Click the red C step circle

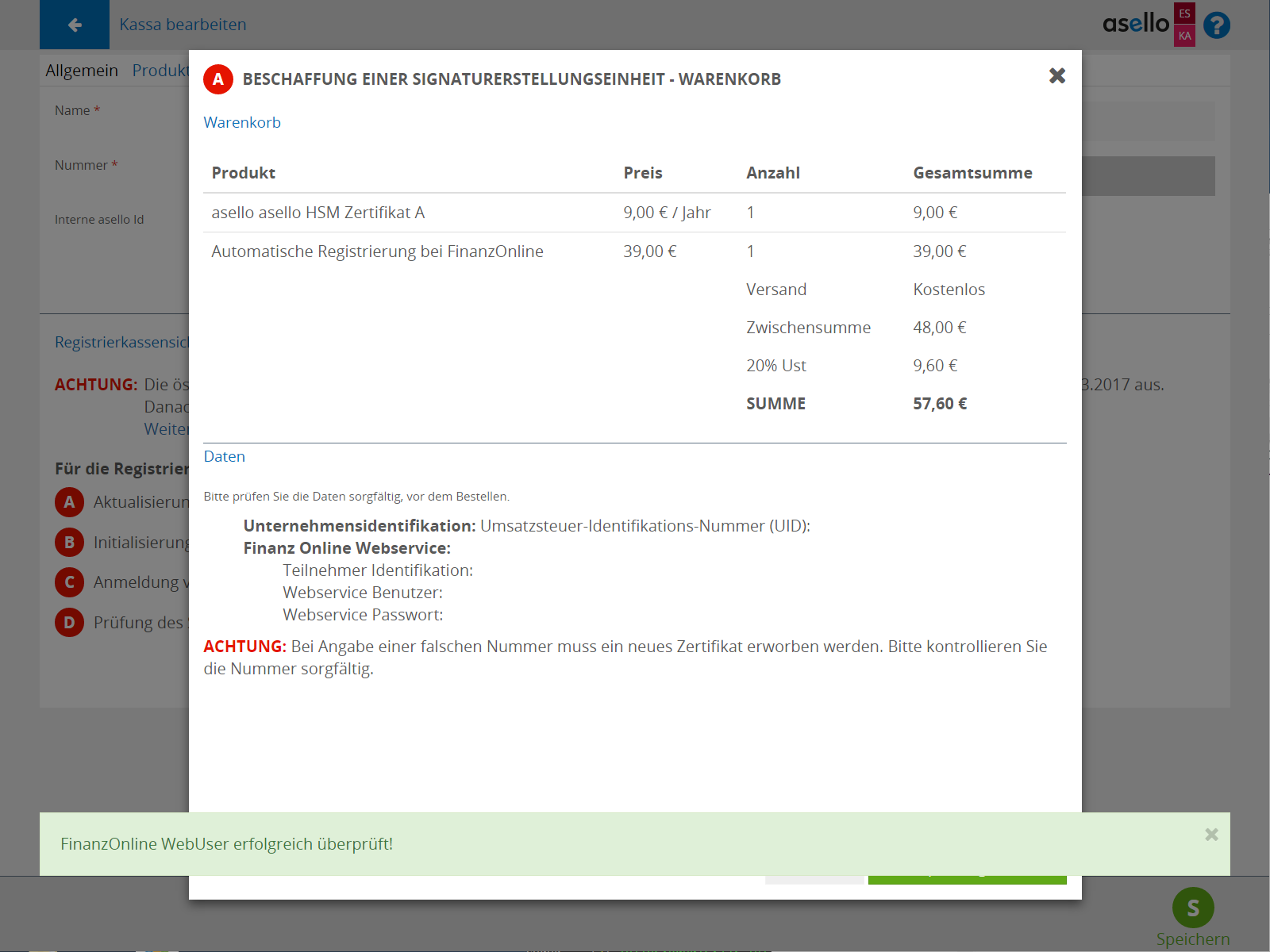pos(69,582)
